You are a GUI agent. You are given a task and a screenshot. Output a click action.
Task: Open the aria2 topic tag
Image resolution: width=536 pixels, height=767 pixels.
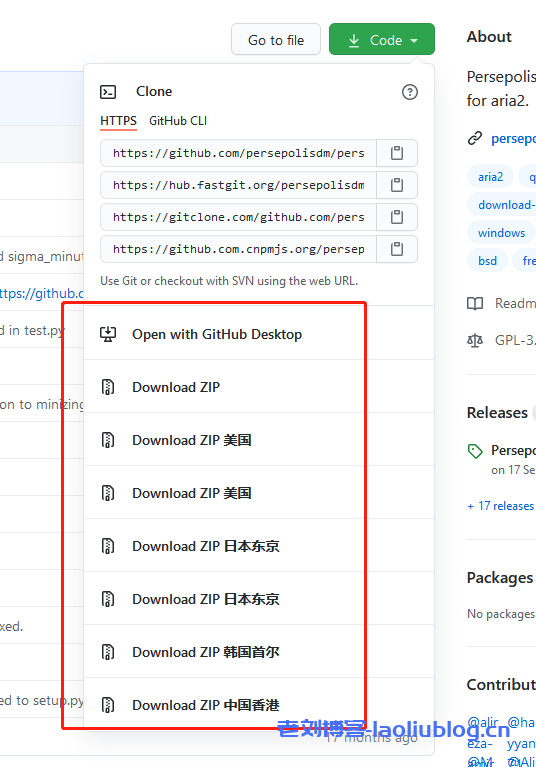click(491, 177)
